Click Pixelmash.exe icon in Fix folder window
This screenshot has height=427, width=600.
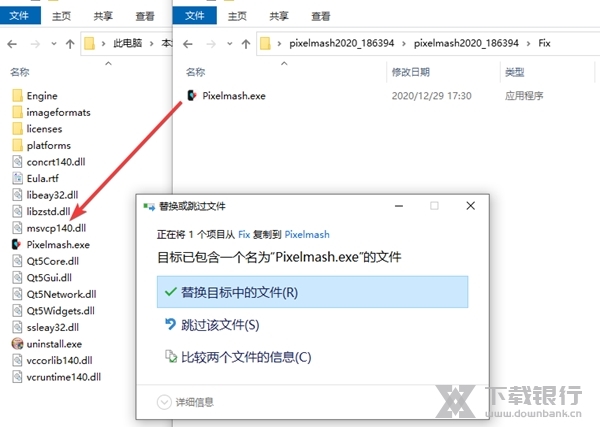[x=192, y=96]
